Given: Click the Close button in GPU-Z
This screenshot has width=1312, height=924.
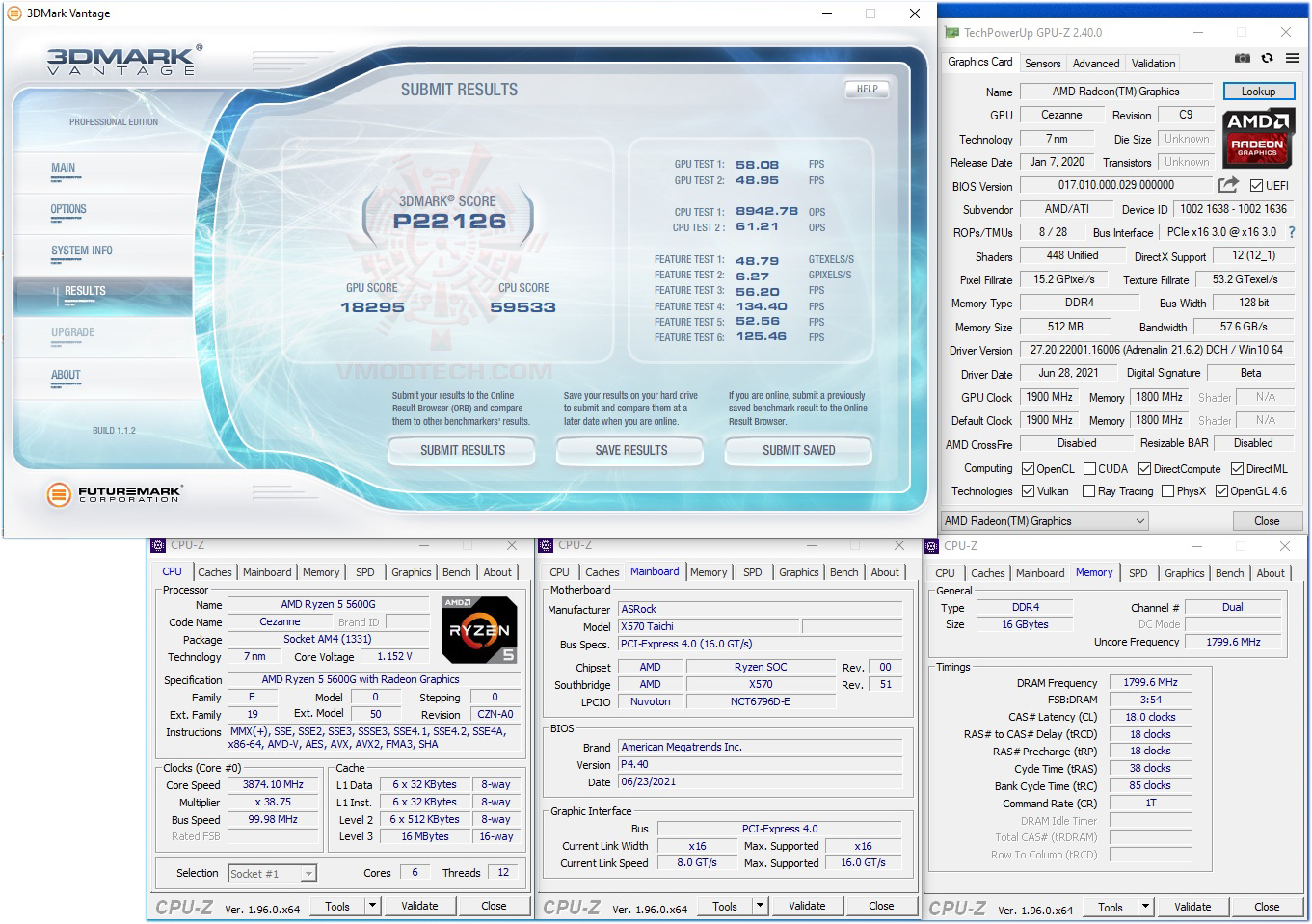Looking at the screenshot, I should pos(1267,521).
